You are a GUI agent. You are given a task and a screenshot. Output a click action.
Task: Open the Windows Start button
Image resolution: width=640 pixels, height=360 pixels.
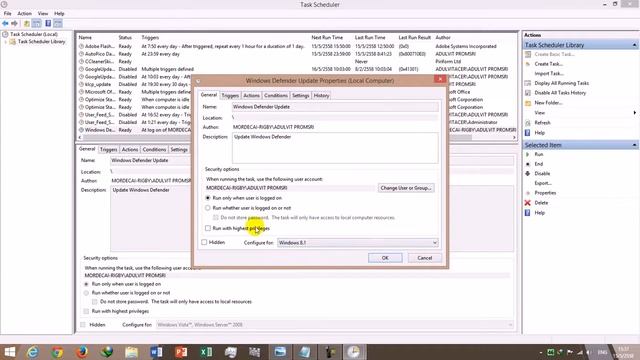(x=9, y=352)
